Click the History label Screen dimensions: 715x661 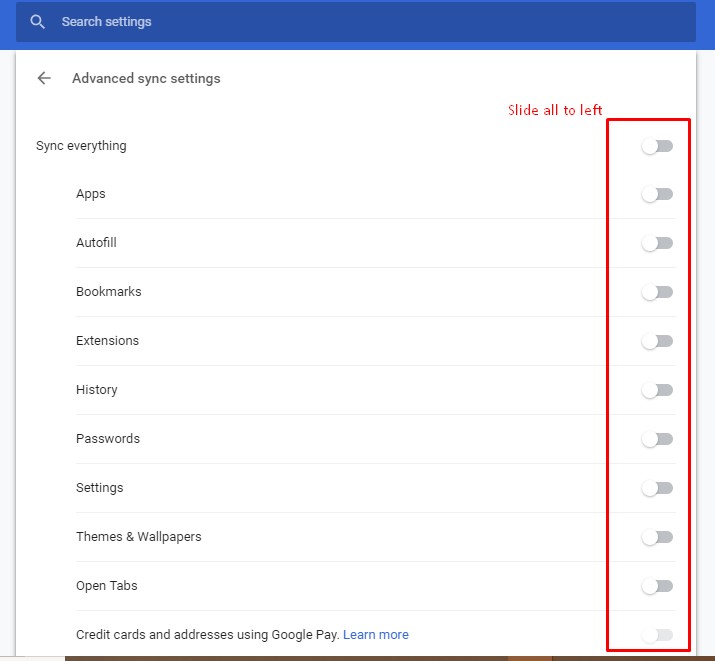(x=97, y=390)
